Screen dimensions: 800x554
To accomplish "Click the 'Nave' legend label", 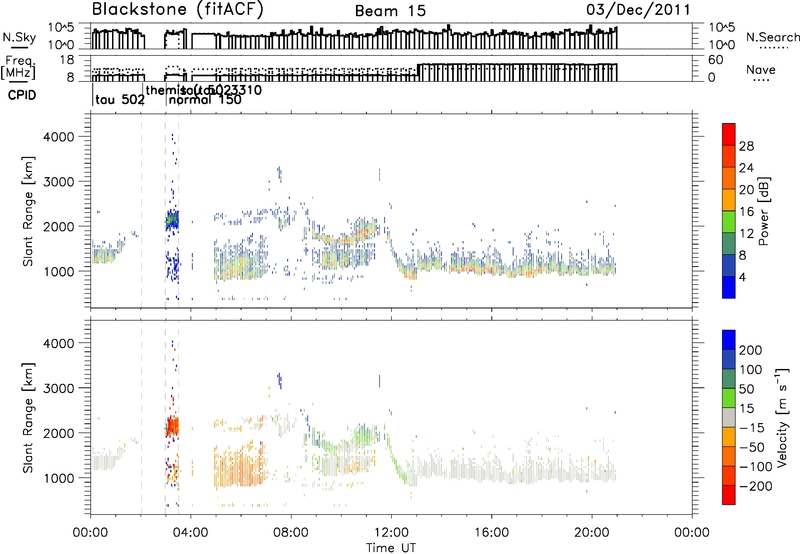I will 761,69.
